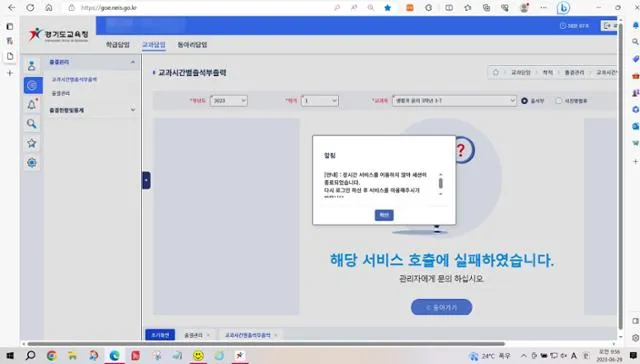Open Windows taskbar search
The image size is (640, 364).
click(x=31, y=356)
